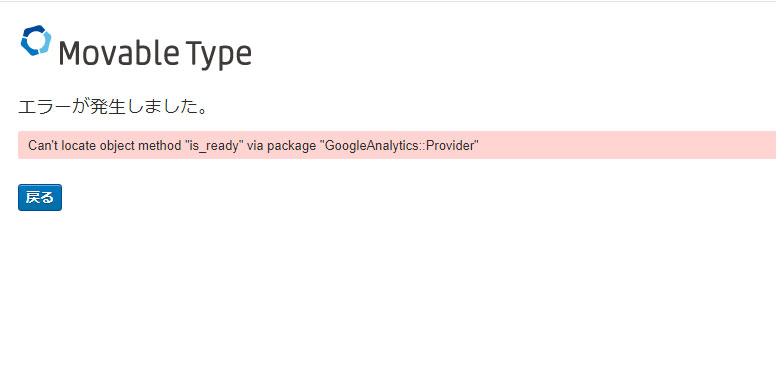Go back using the blue 戻る button
This screenshot has height=368, width=776.
[x=40, y=197]
